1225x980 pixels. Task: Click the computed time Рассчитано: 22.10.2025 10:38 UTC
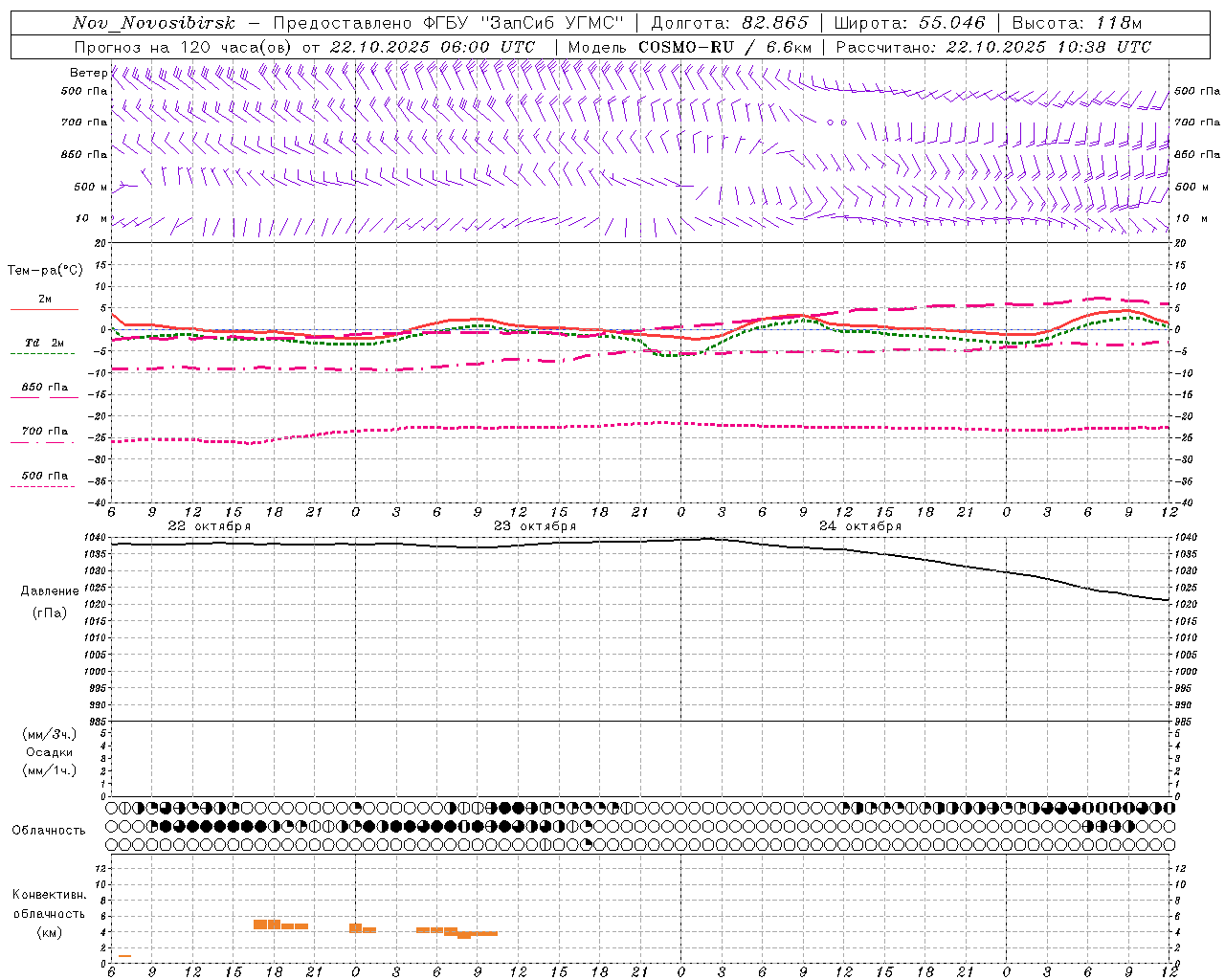coord(993,46)
